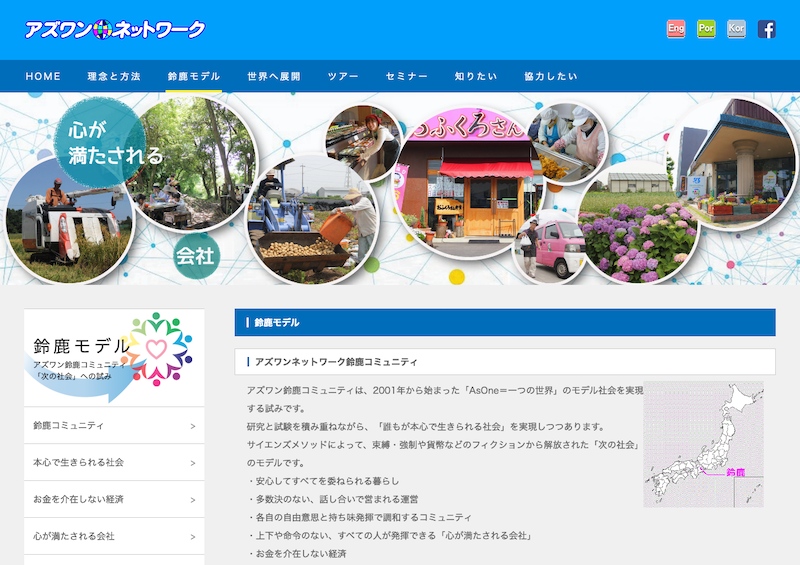
Task: Click chevron beside 心が満たされる会社
Action: (x=193, y=537)
